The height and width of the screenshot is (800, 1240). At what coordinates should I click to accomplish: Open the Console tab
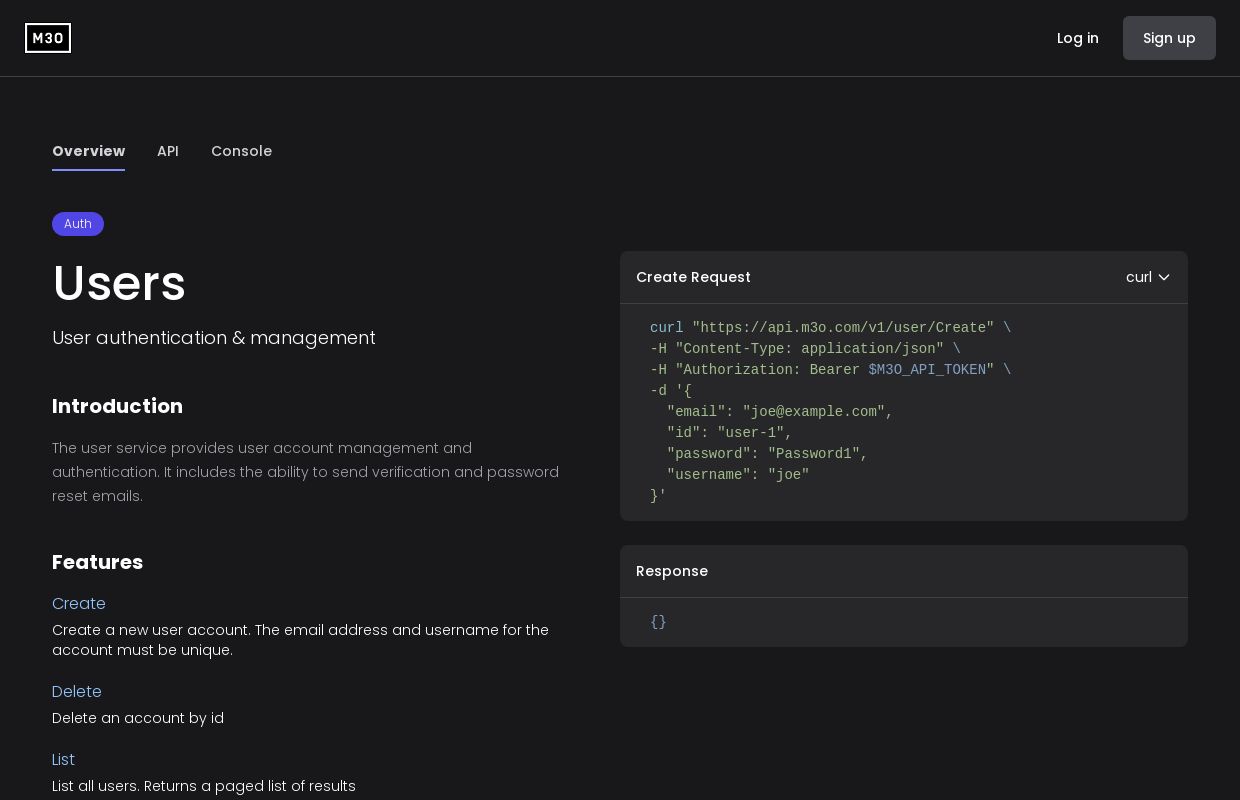(x=241, y=151)
